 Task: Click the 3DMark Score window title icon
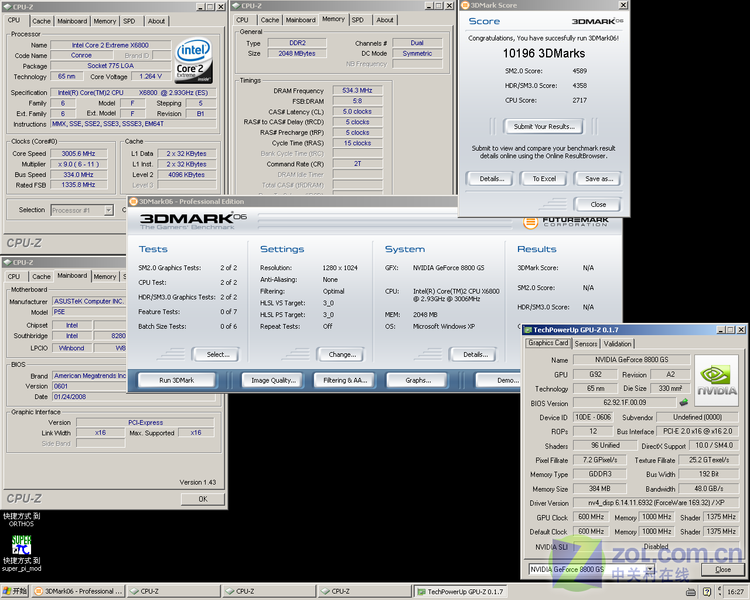(x=464, y=5)
